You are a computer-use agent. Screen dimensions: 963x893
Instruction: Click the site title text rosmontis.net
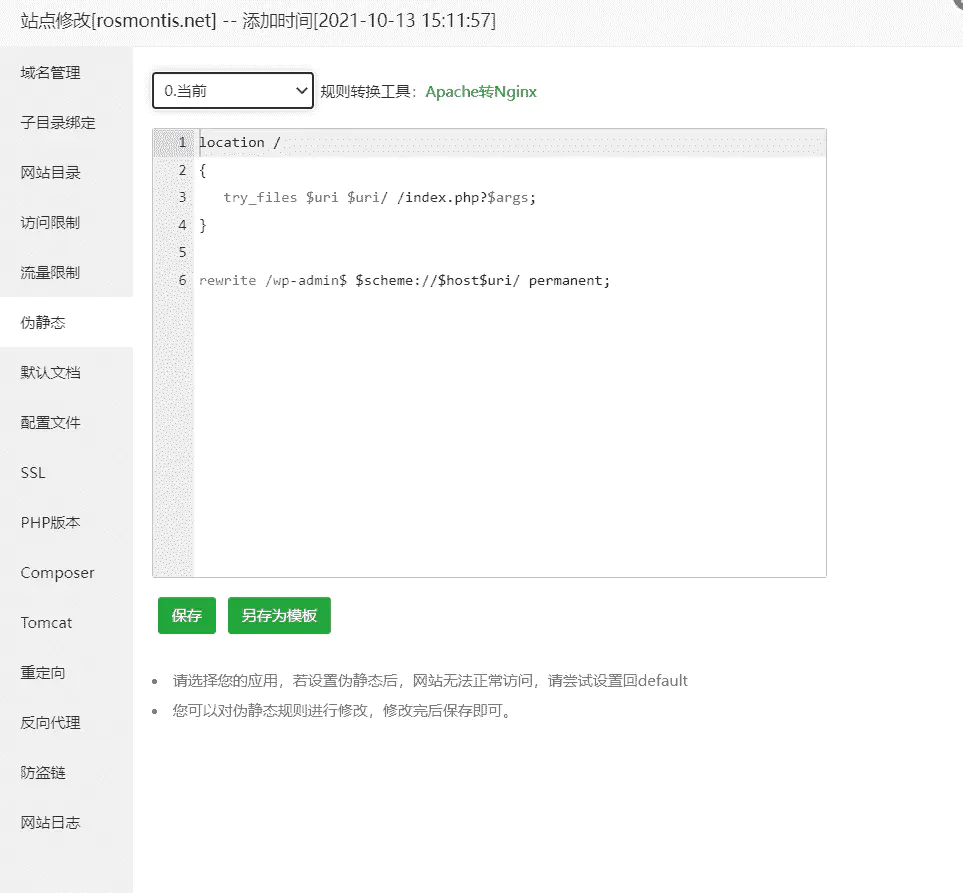coord(154,21)
